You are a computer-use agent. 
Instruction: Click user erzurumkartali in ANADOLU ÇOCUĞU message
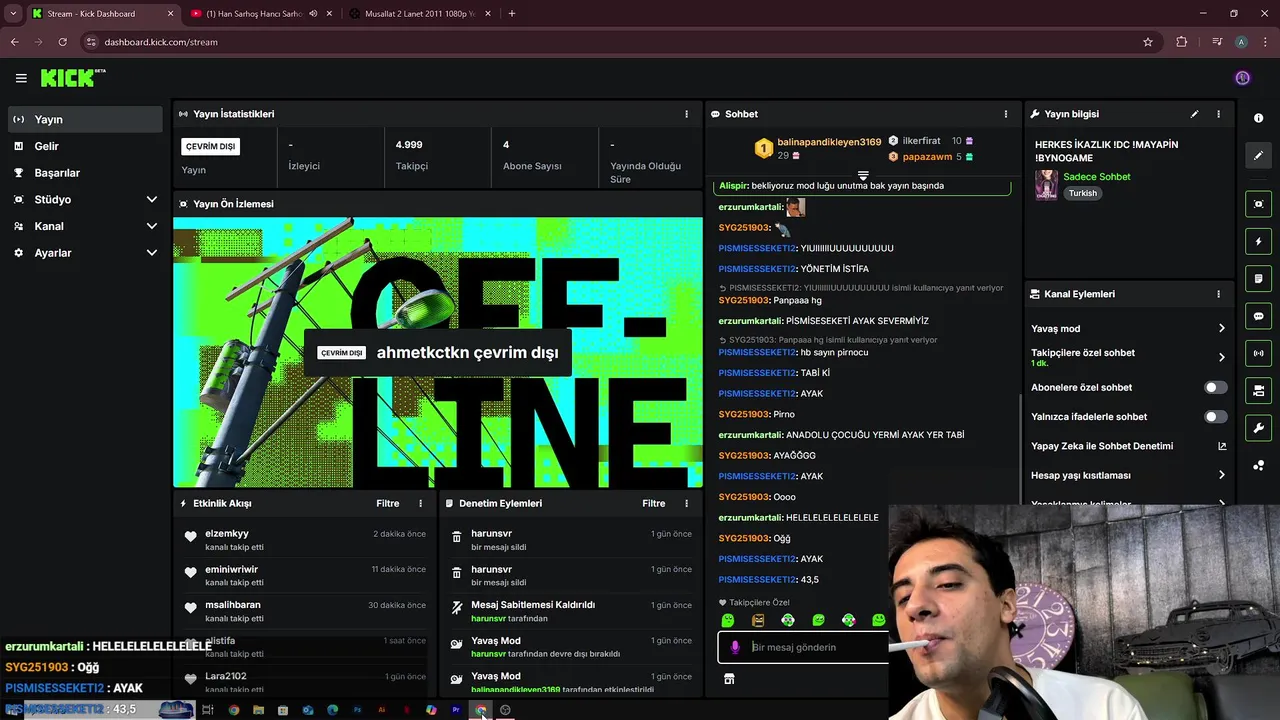click(x=750, y=435)
